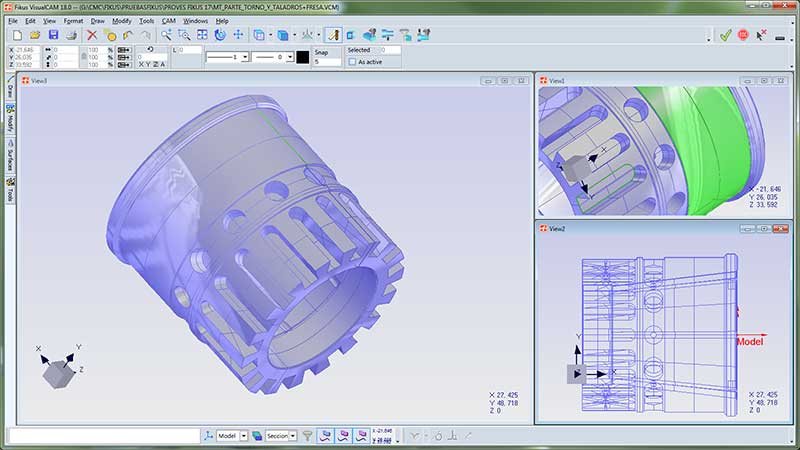The image size is (800, 450).
Task: Click the red stop icon
Action: tap(743, 35)
